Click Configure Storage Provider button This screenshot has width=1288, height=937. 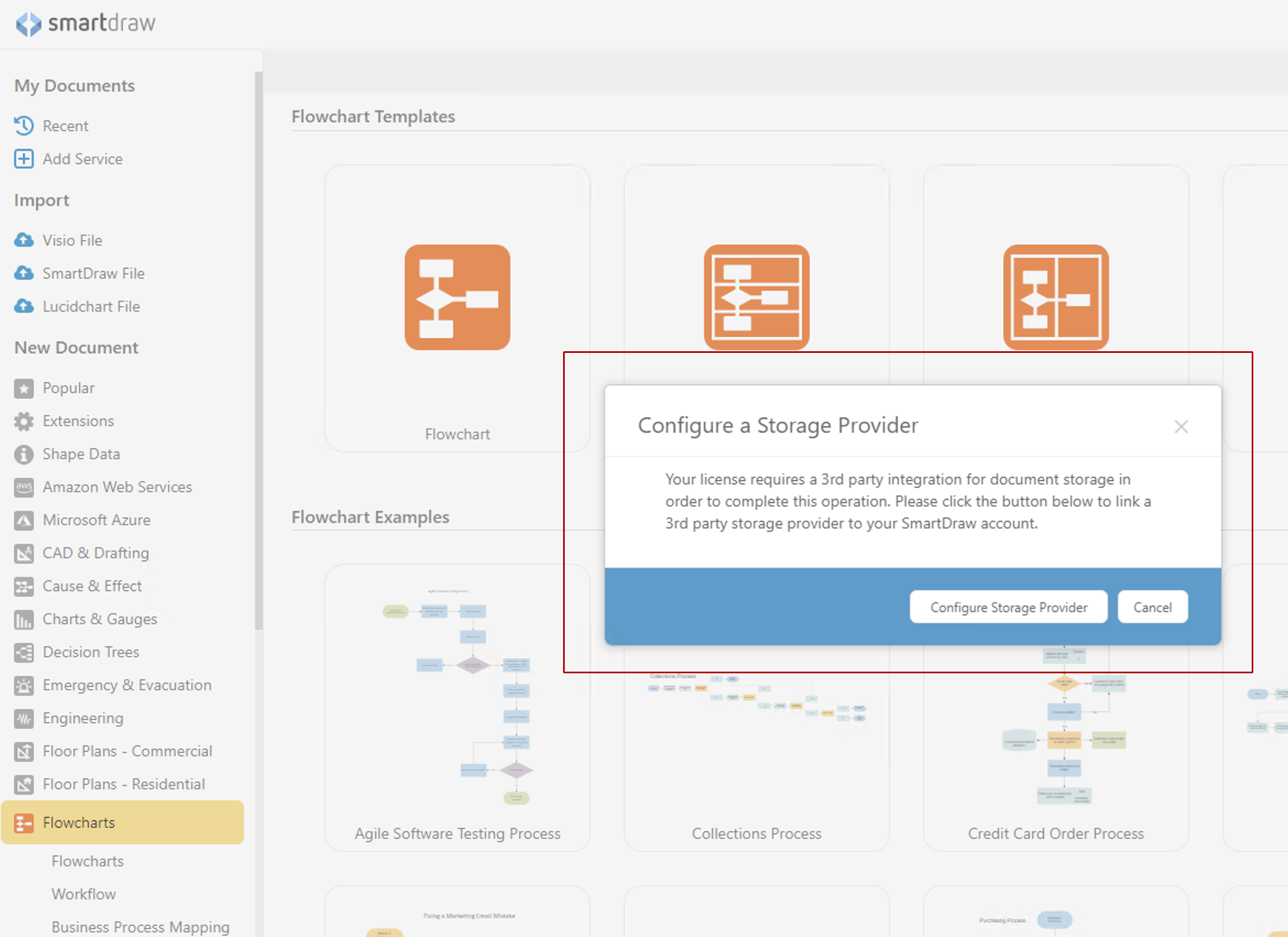coord(1008,607)
